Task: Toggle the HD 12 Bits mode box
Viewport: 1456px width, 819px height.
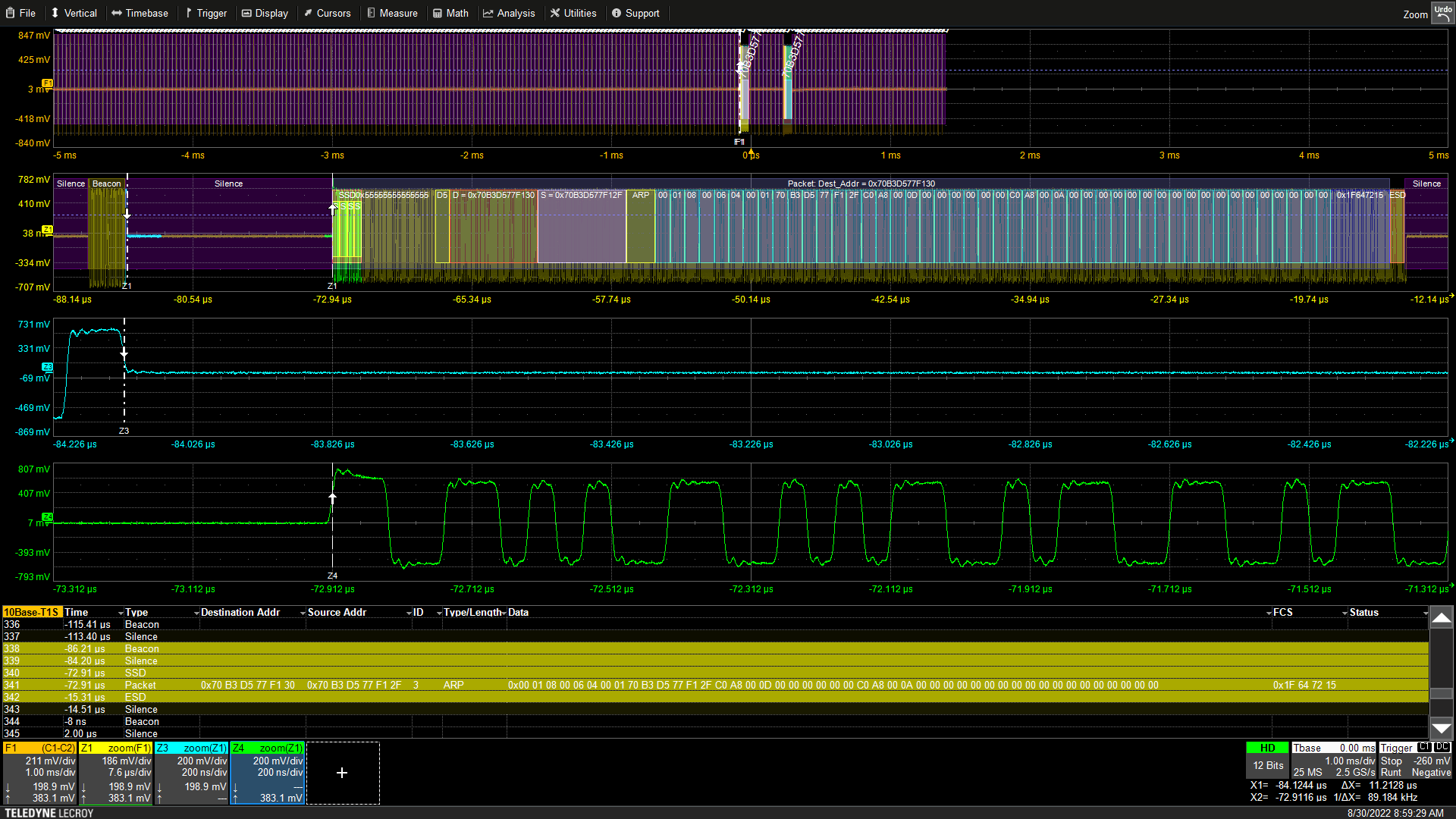Action: (1267, 758)
